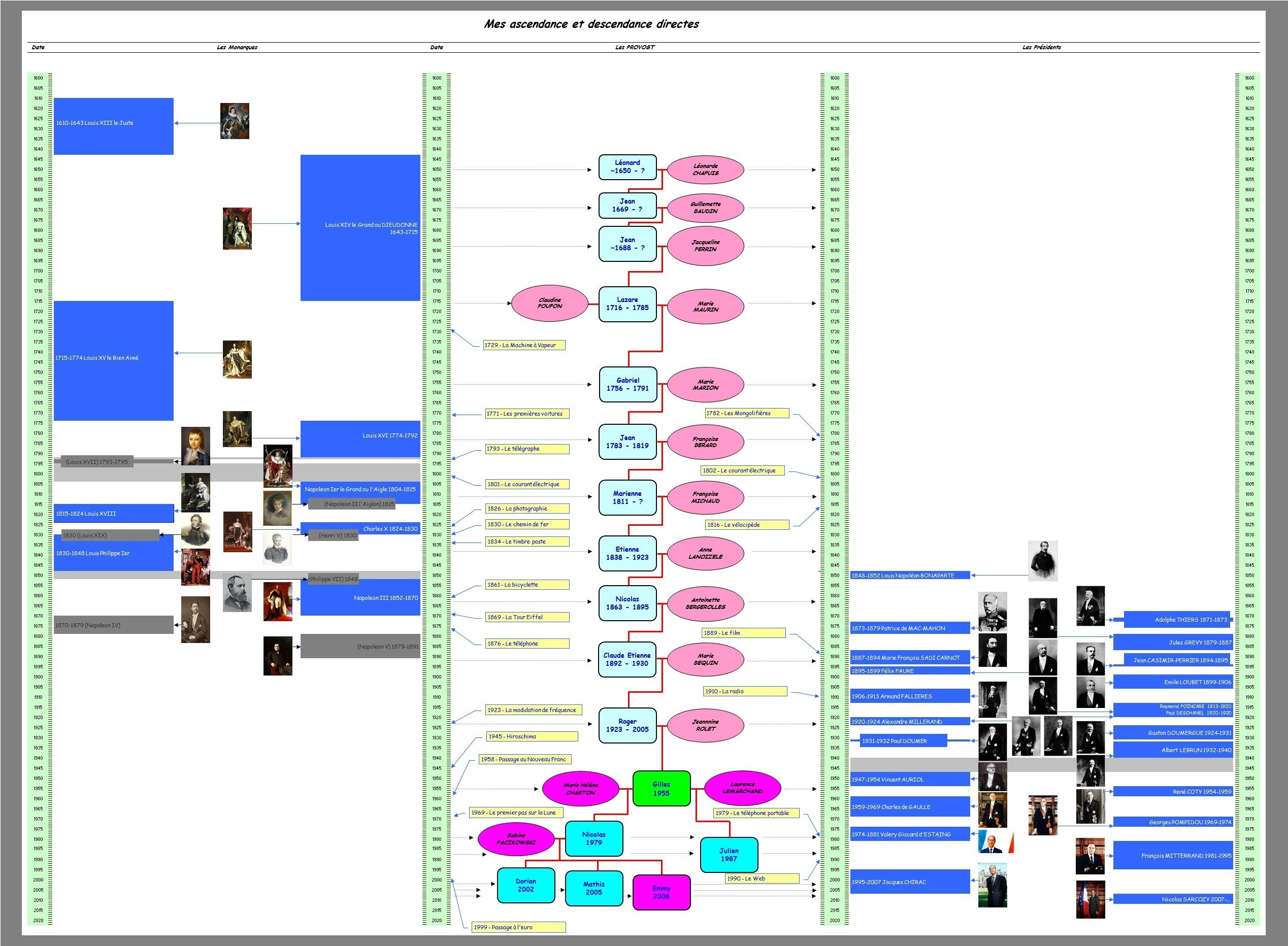Select Lazare 1716 - 1785 box
The height and width of the screenshot is (946, 1288).
(x=627, y=304)
